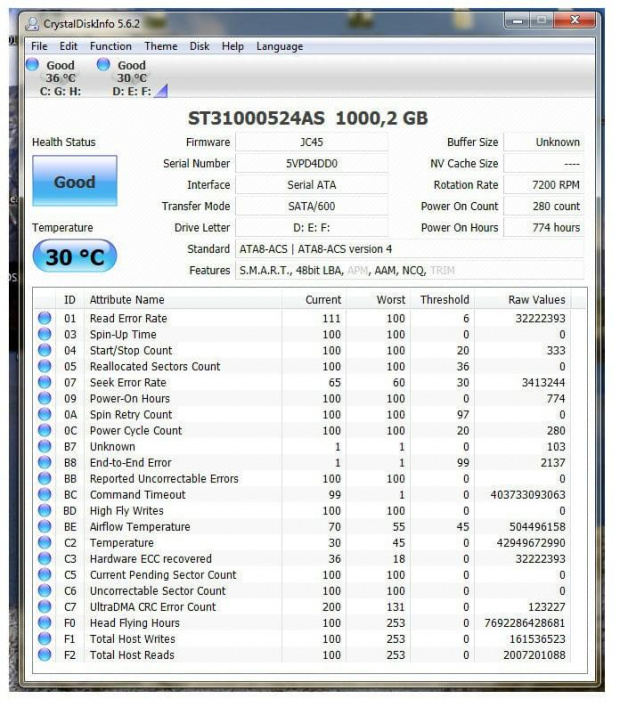Click status orb for Power-On Hours row
This screenshot has height=707, width=620.
click(x=45, y=398)
